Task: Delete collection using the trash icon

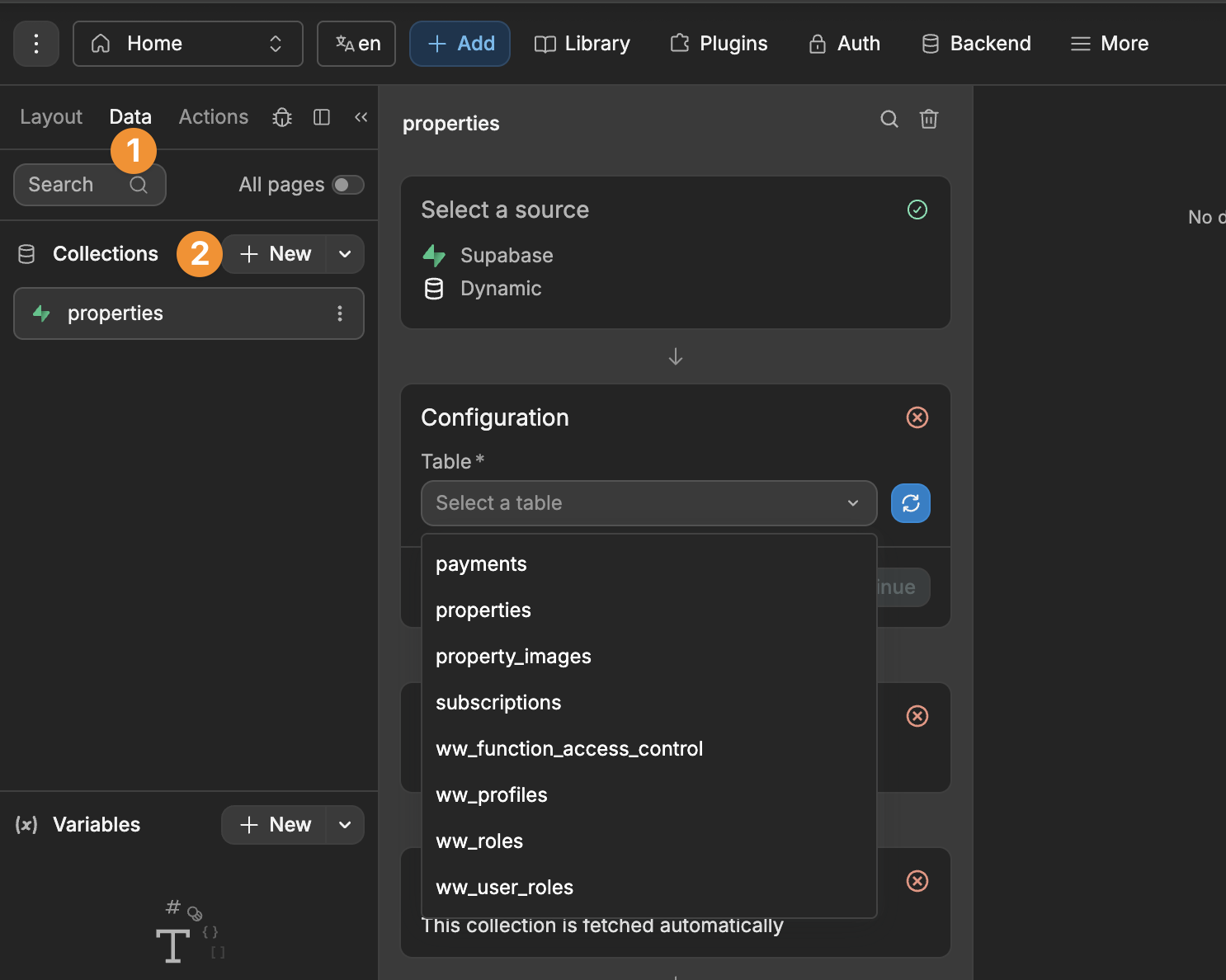Action: (x=928, y=120)
